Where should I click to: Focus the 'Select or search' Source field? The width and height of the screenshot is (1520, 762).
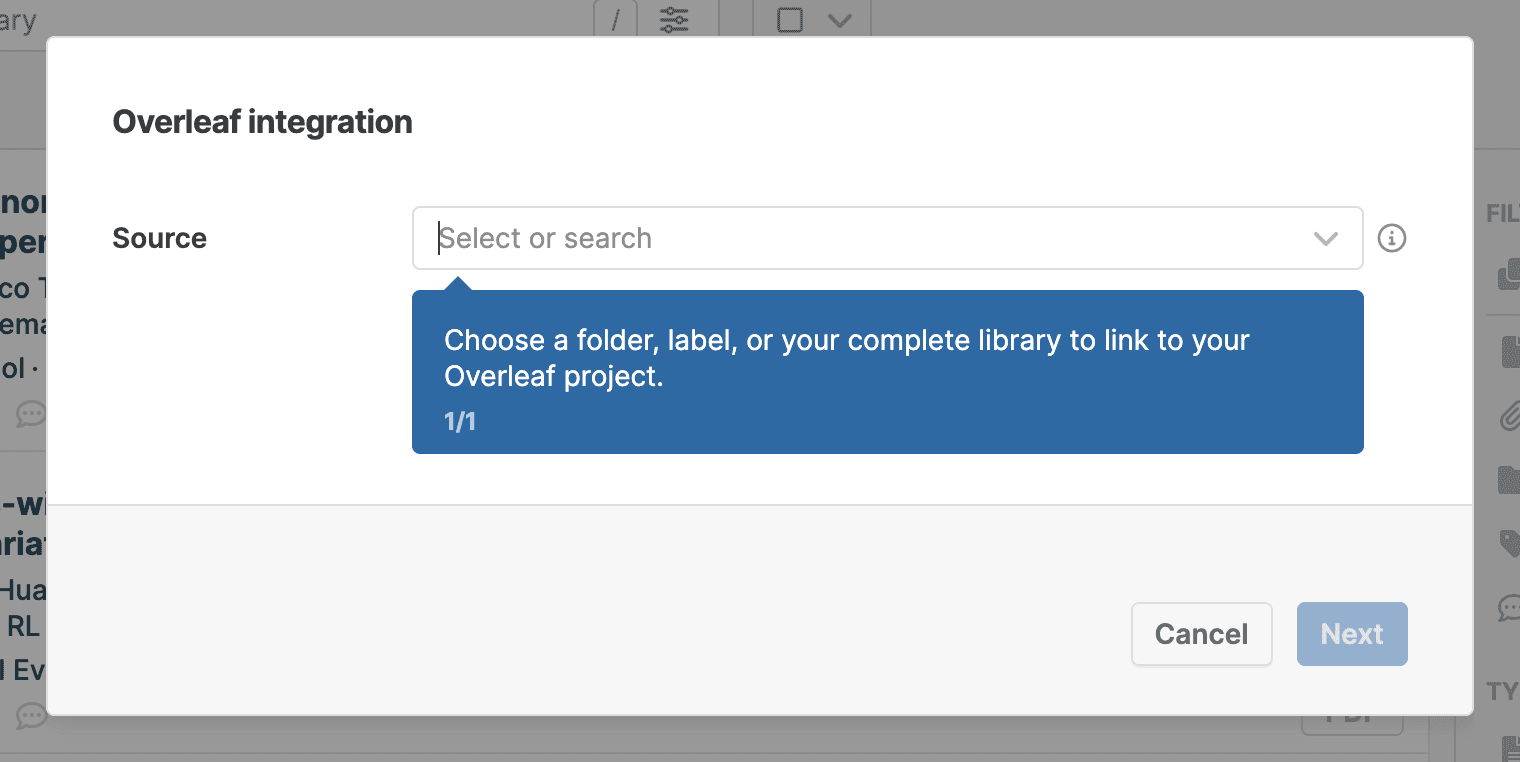860,238
